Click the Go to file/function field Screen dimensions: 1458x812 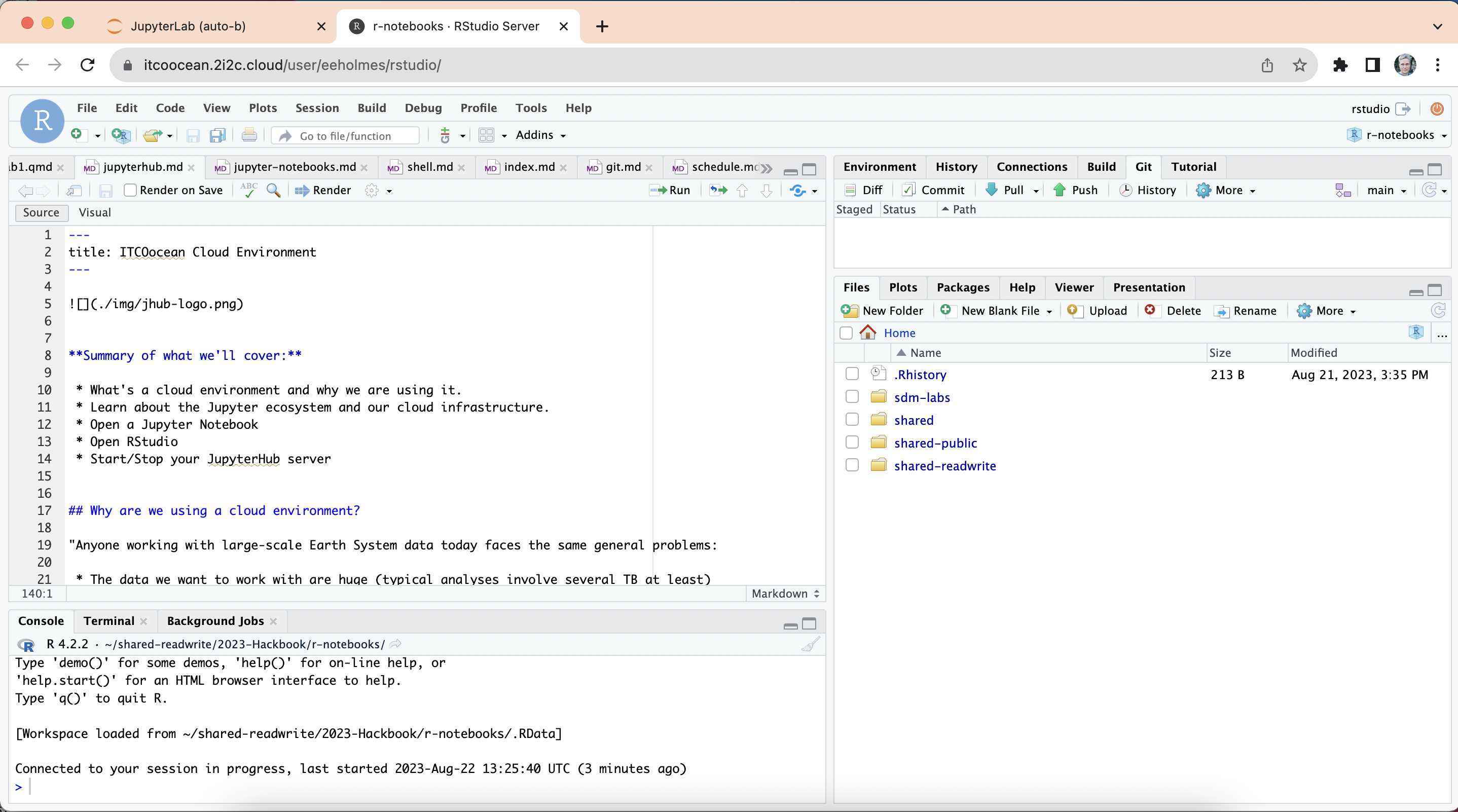[345, 136]
